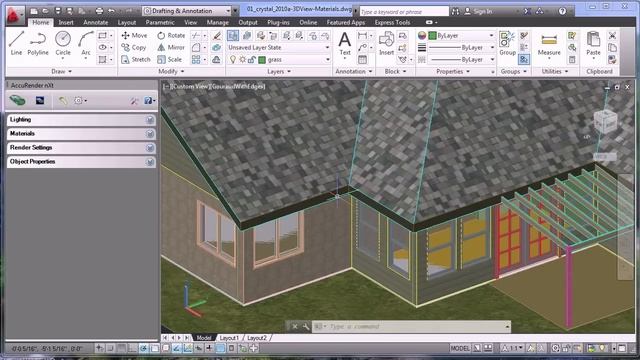Open the ByLayer color dropdown
The height and width of the screenshot is (360, 640).
tap(462, 36)
